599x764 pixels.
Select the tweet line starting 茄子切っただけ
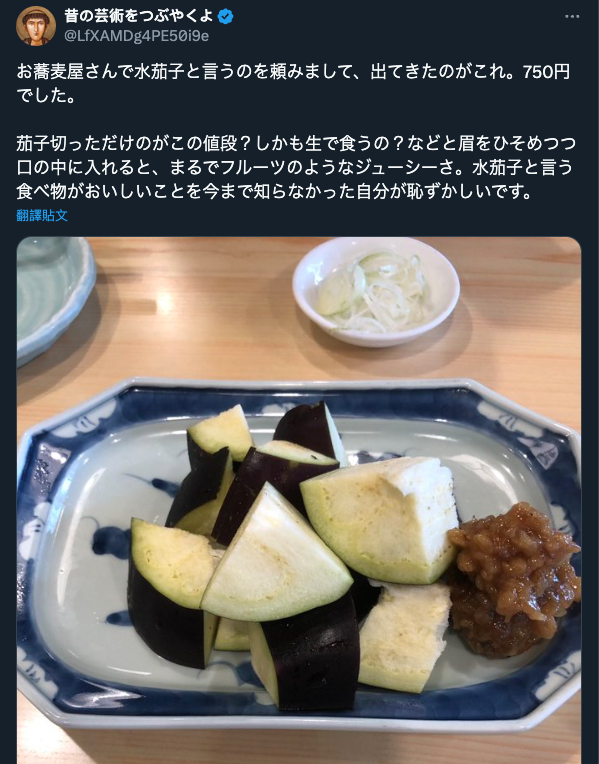click(x=296, y=144)
